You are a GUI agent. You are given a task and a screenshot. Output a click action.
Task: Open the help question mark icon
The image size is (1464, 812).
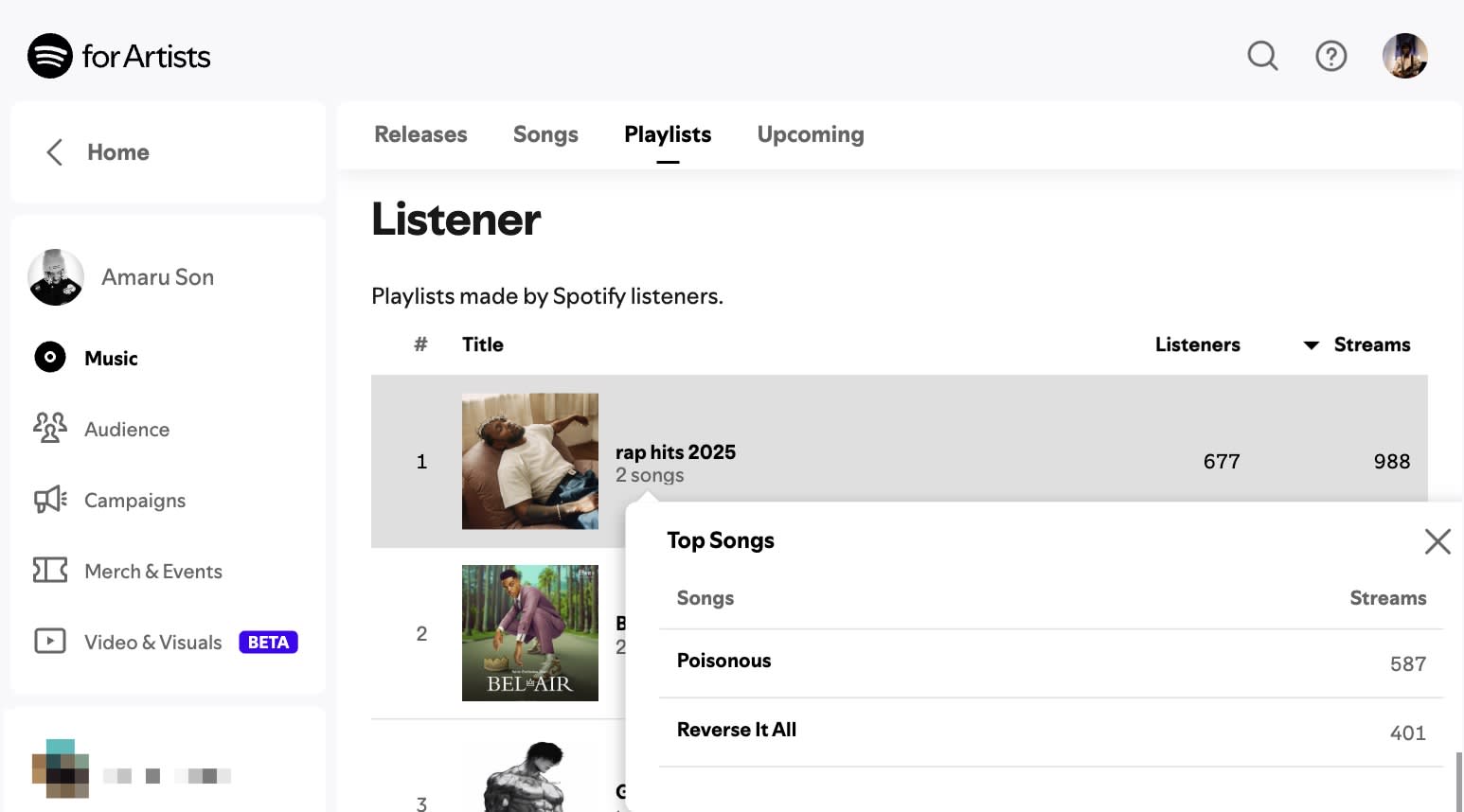[x=1331, y=56]
